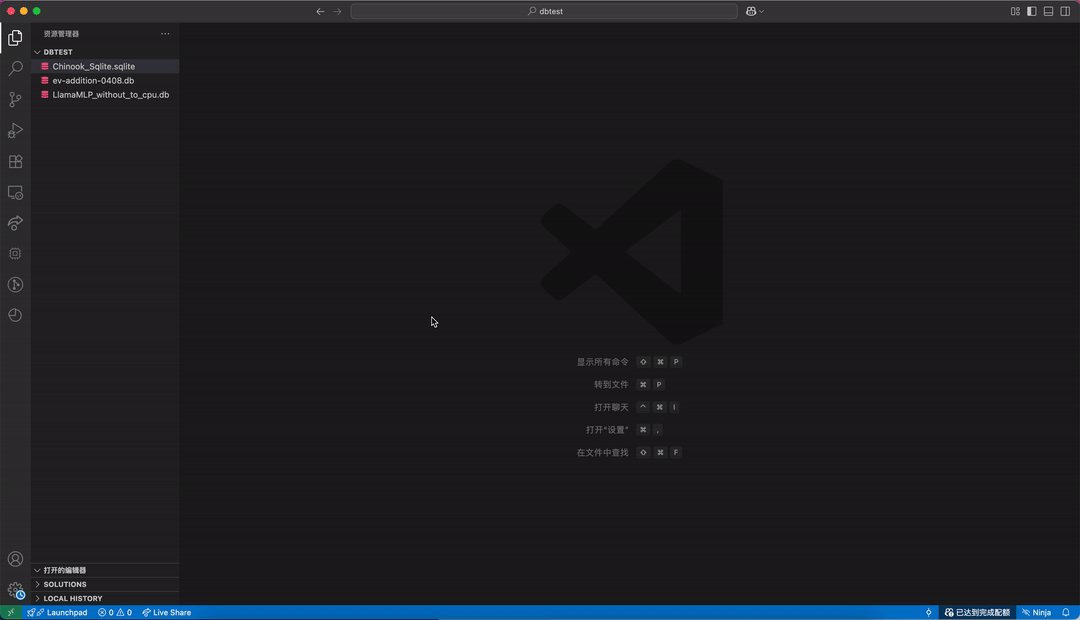Click the 已达到完成配额 Copilot status item
The image size is (1080, 620).
(977, 612)
